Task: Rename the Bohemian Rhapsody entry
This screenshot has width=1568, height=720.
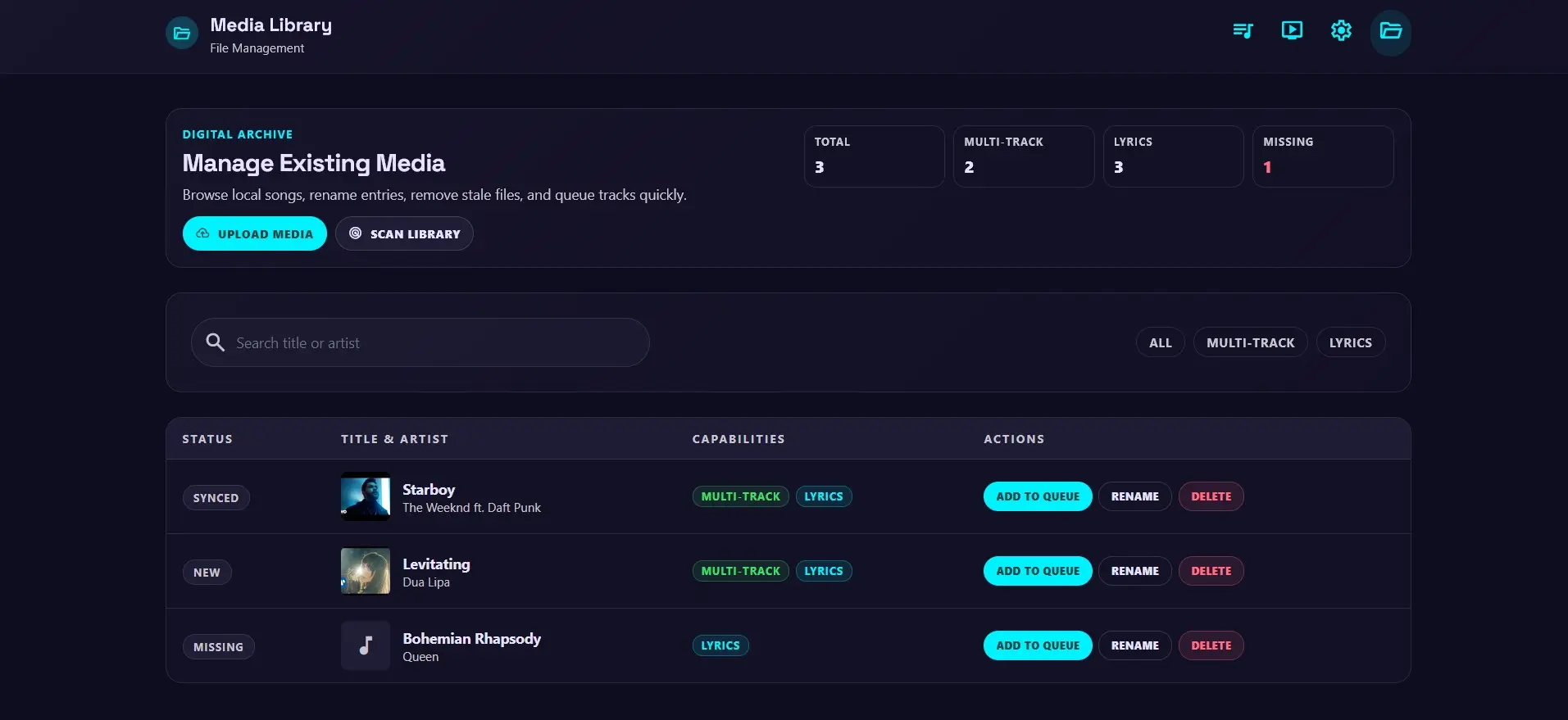Action: pos(1135,645)
